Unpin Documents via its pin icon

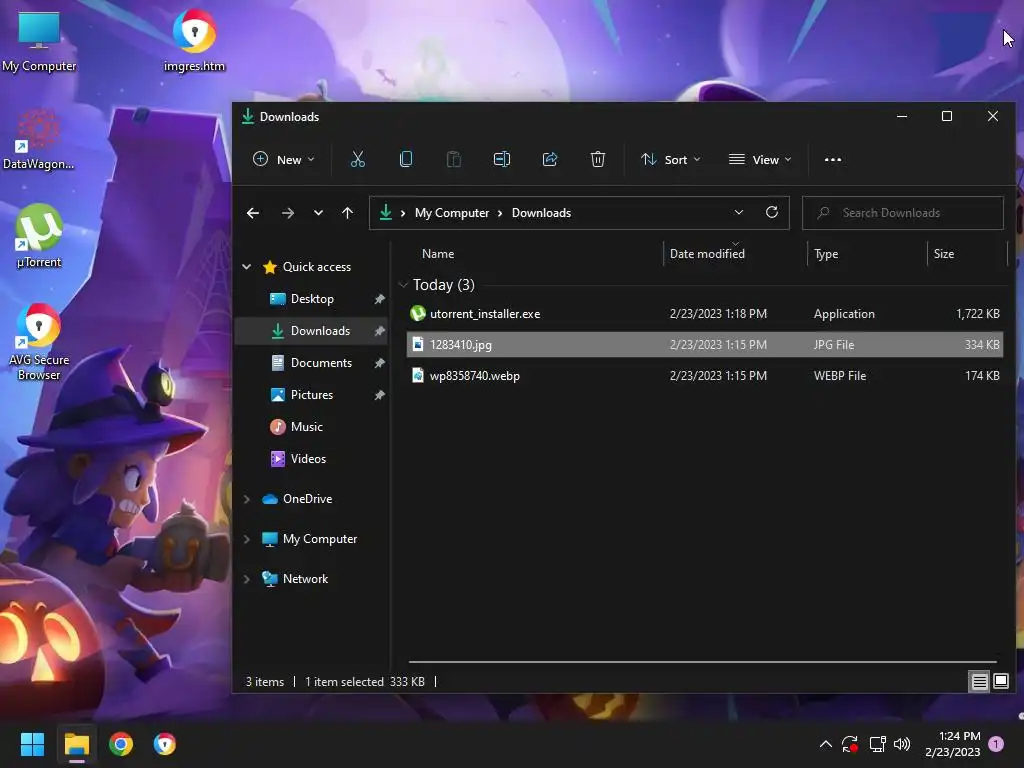click(x=379, y=363)
